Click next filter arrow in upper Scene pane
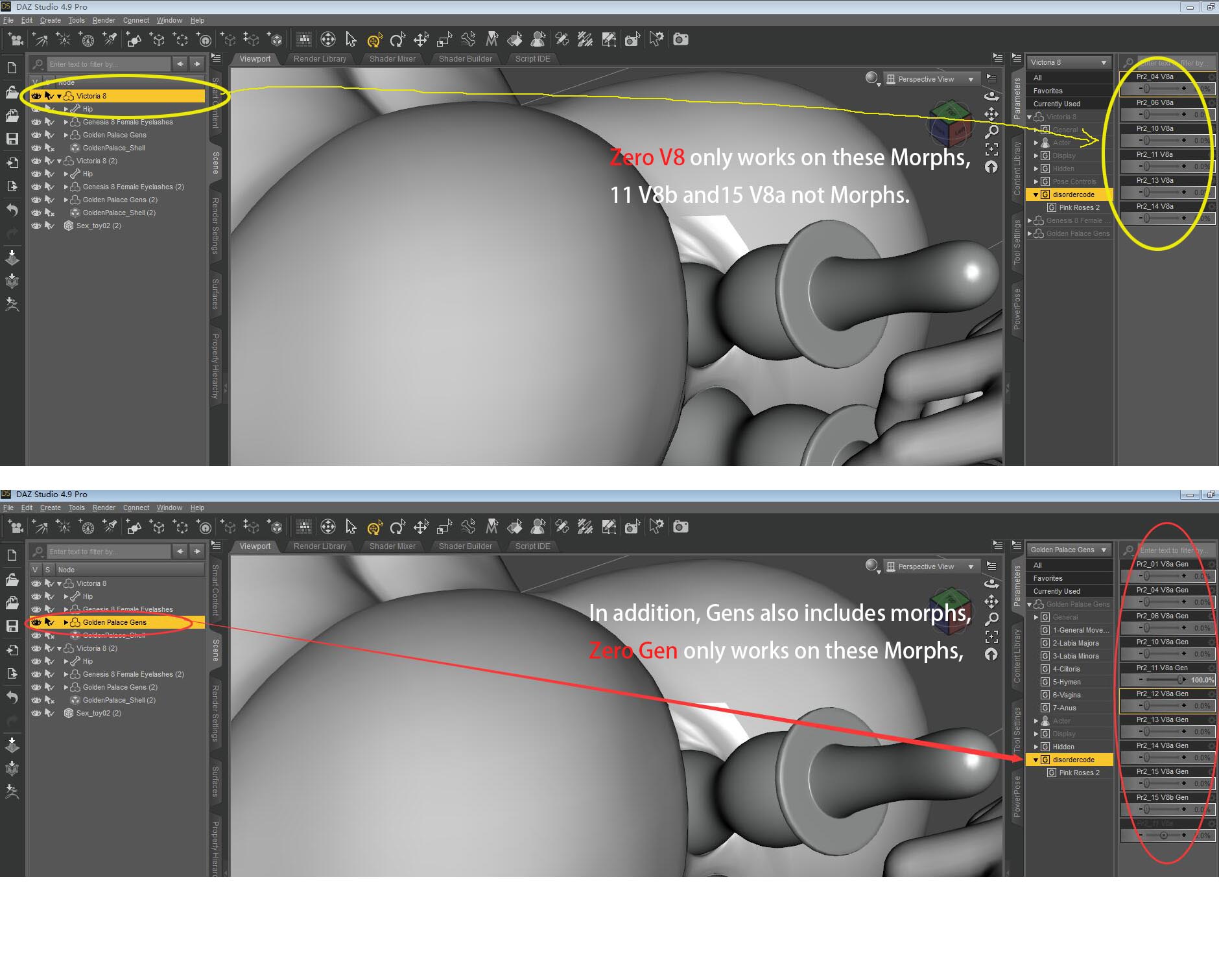 (x=197, y=64)
